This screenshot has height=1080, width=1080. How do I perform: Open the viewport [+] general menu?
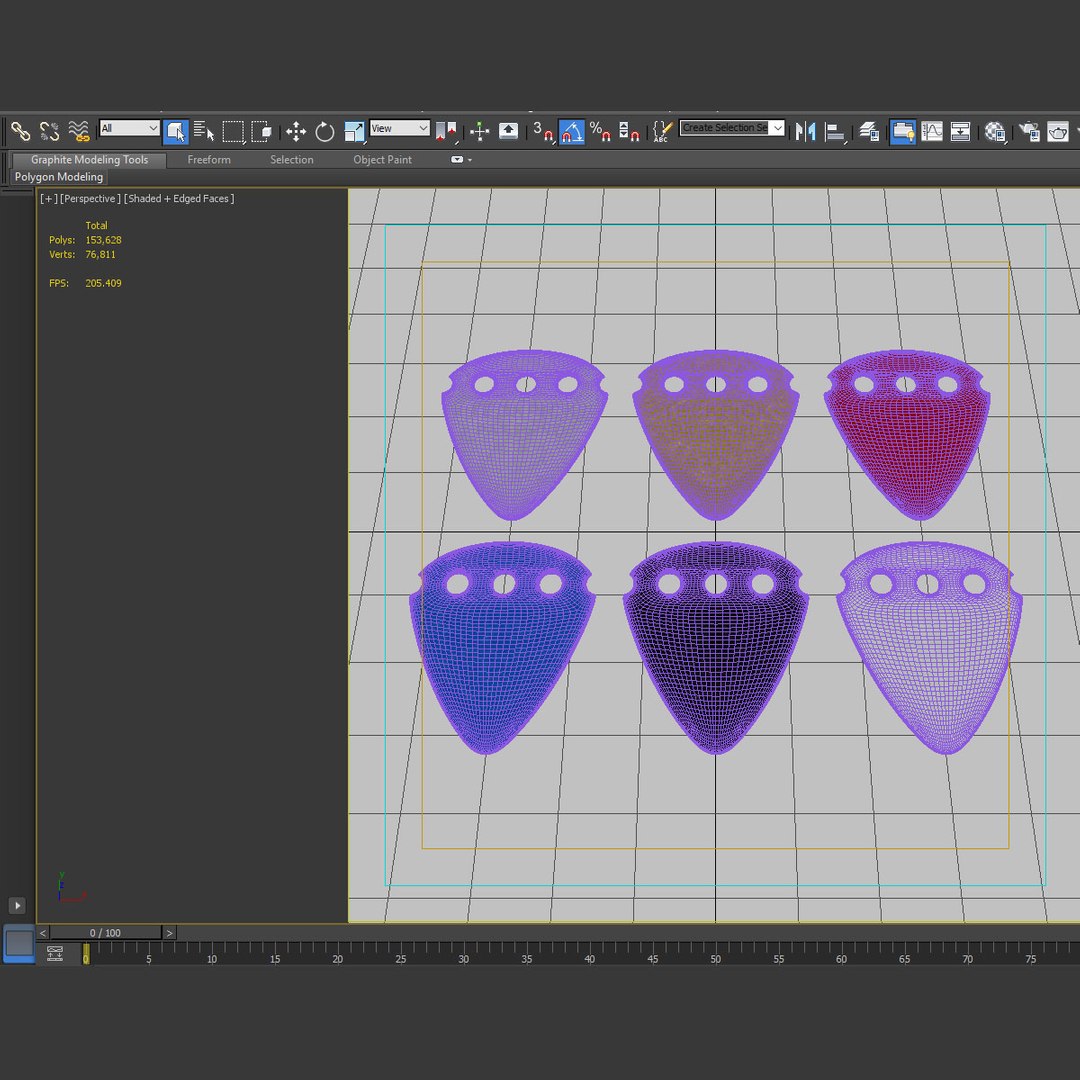tap(48, 198)
